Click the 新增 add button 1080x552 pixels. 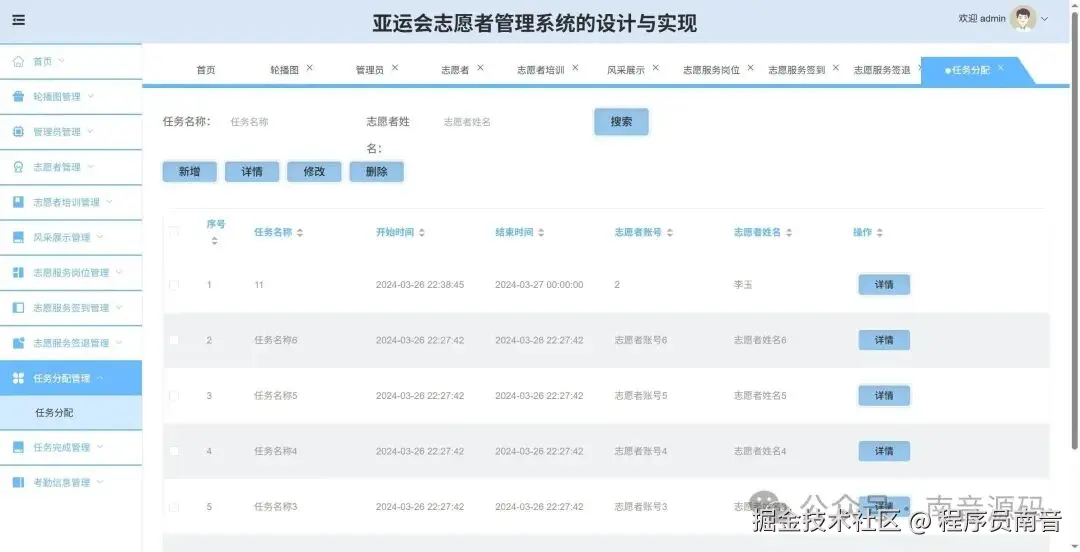click(189, 172)
